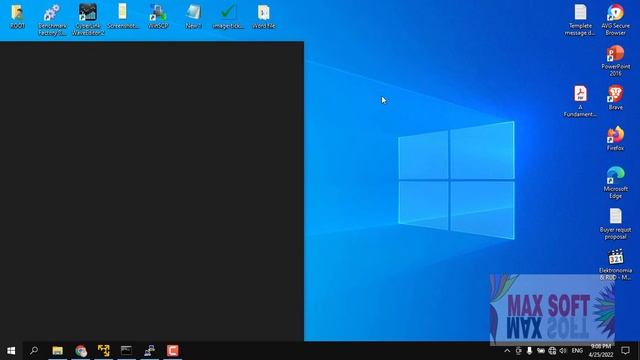This screenshot has height=360, width=640.
Task: Open the network globe tray icon
Action: pos(552,351)
